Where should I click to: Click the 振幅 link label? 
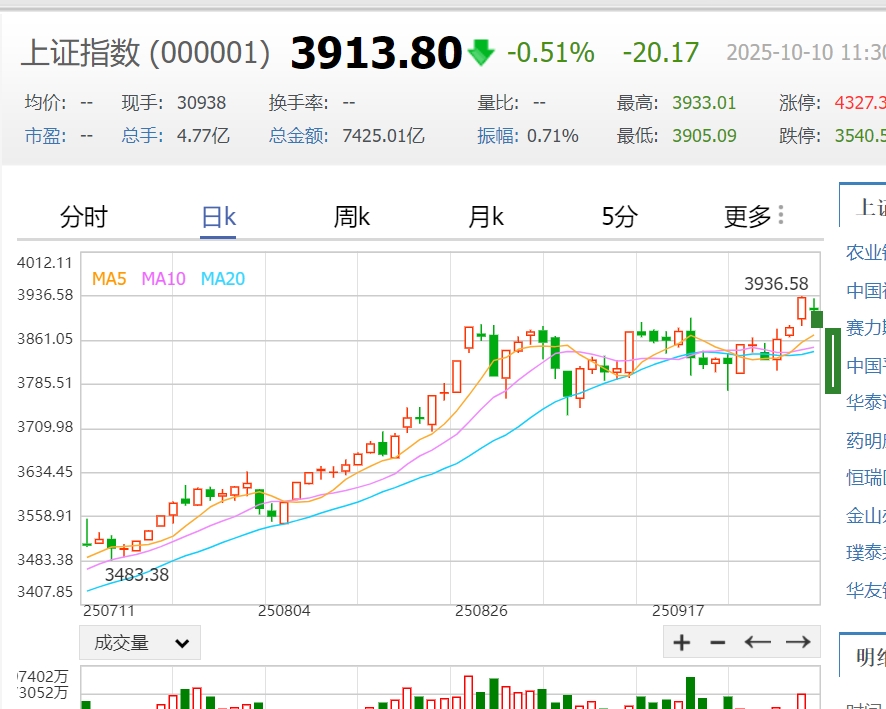point(498,136)
